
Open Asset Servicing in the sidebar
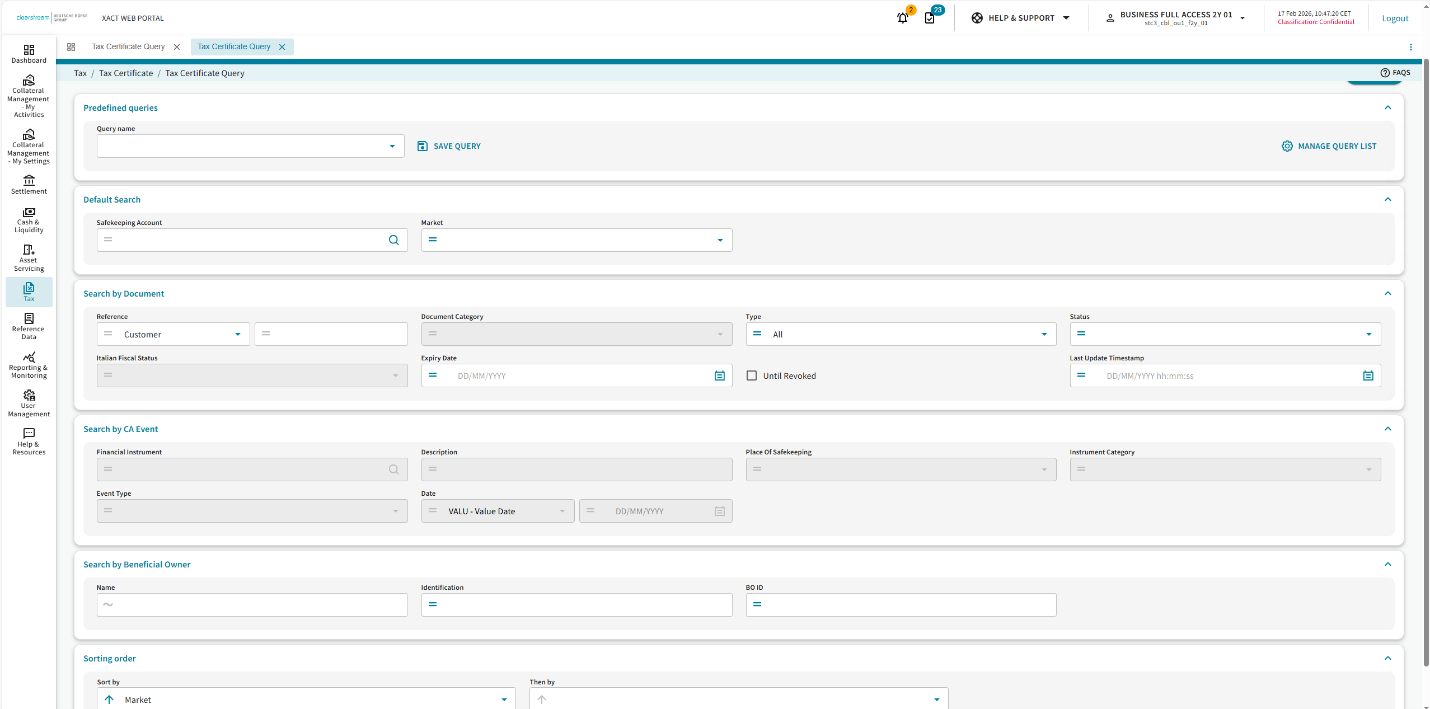coord(29,257)
